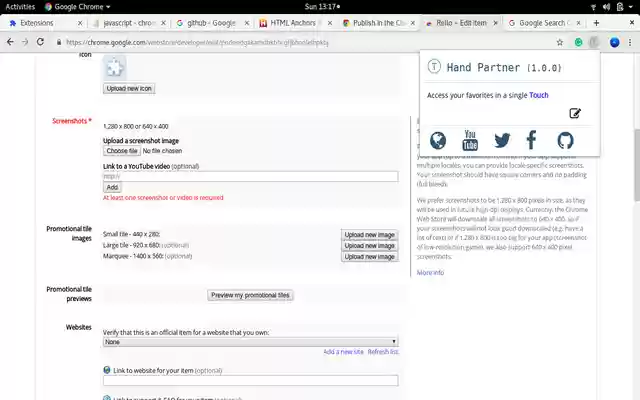
Task: Open the More info link
Action: 430,273
